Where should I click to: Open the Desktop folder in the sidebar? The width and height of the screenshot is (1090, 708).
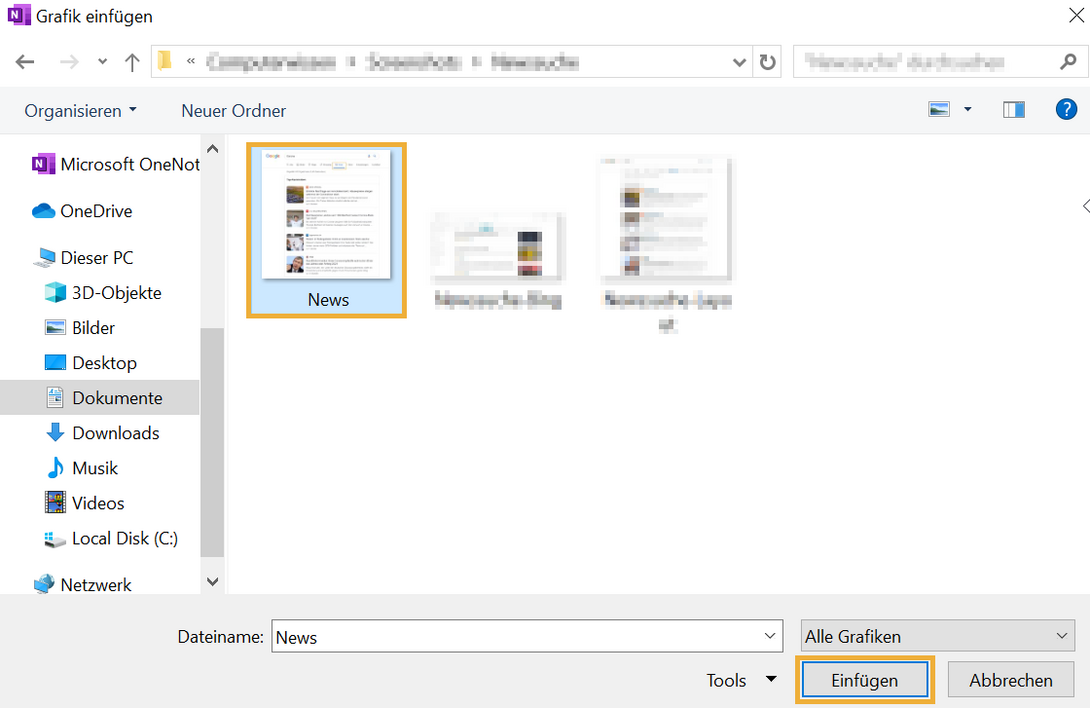pyautogui.click(x=90, y=363)
